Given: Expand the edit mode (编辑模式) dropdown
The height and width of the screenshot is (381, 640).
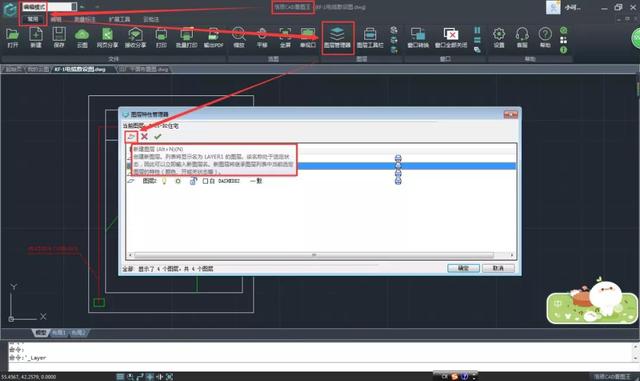Looking at the screenshot, I should tap(74, 7).
